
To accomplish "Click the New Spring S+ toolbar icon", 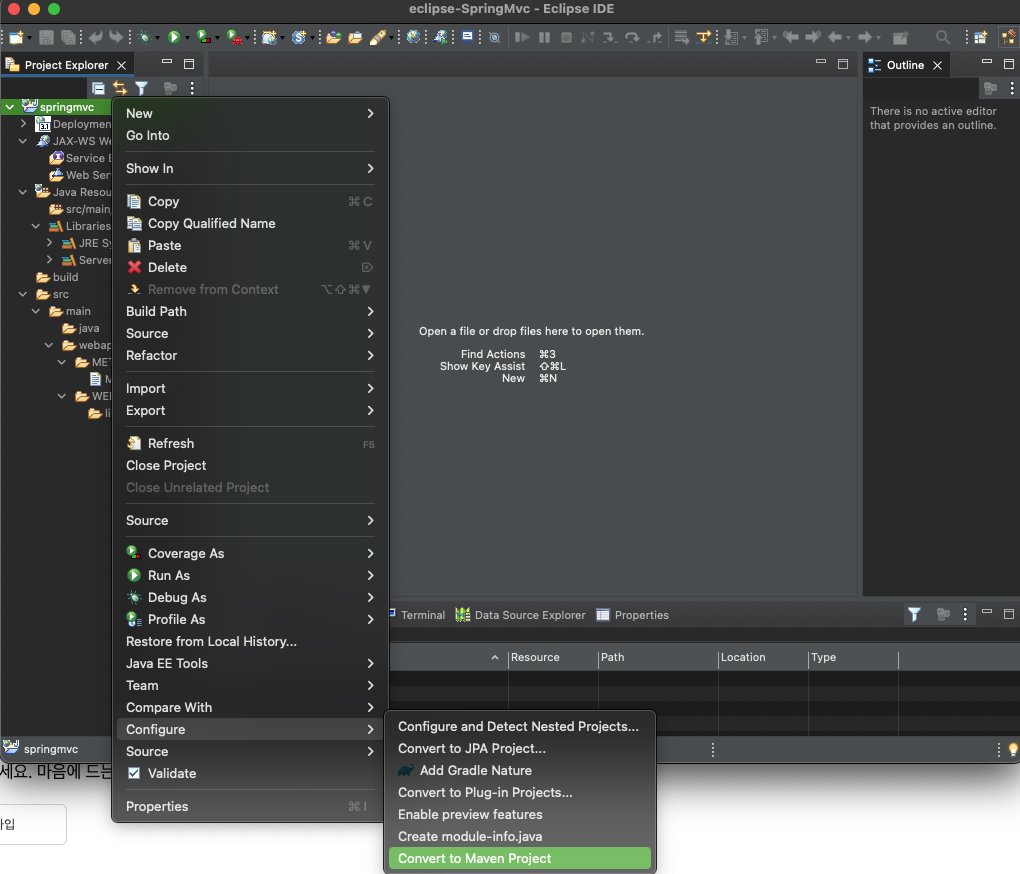I will [x=299, y=38].
